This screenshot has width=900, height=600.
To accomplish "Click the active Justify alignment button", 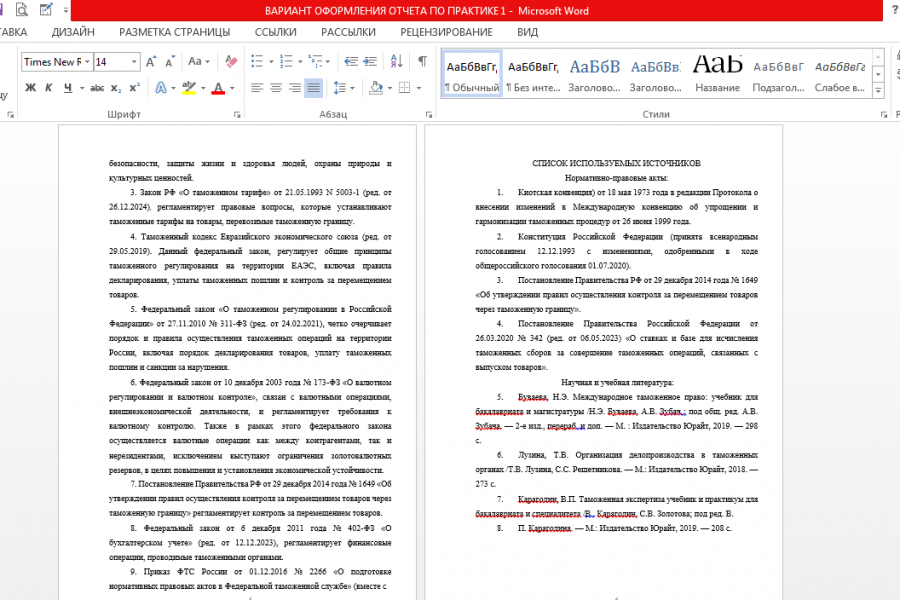I will point(313,88).
